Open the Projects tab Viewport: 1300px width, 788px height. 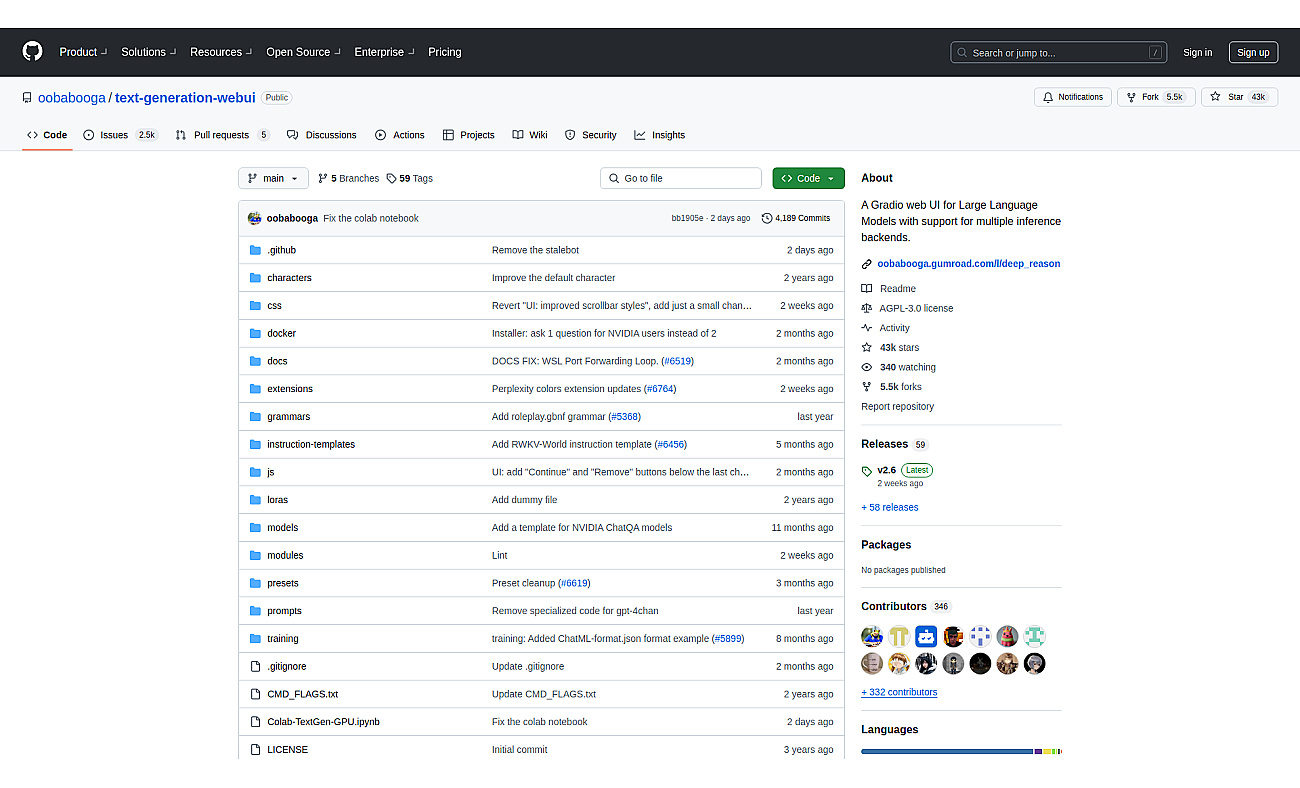pyautogui.click(x=469, y=135)
